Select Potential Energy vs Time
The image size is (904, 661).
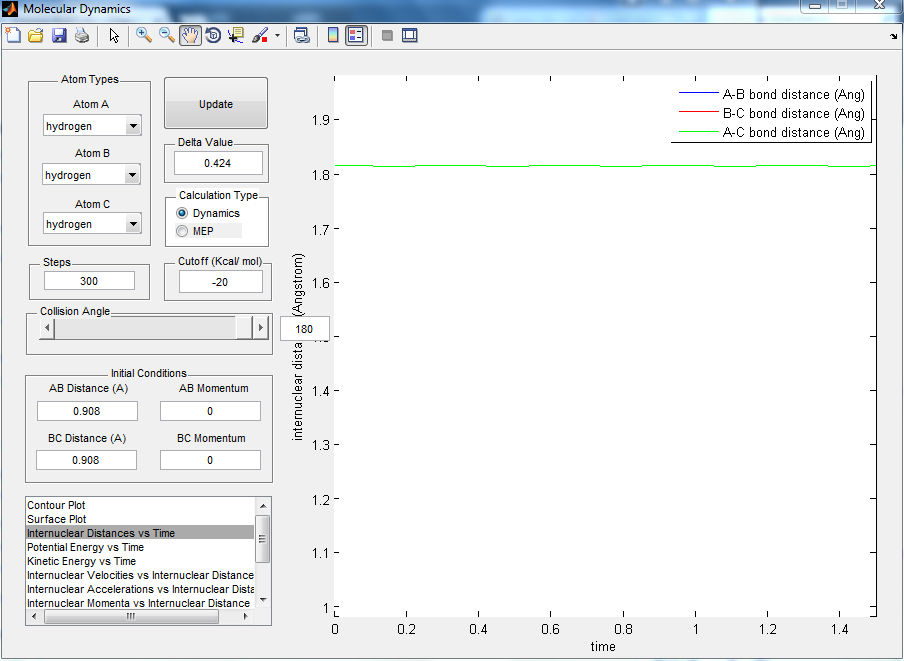(x=140, y=547)
